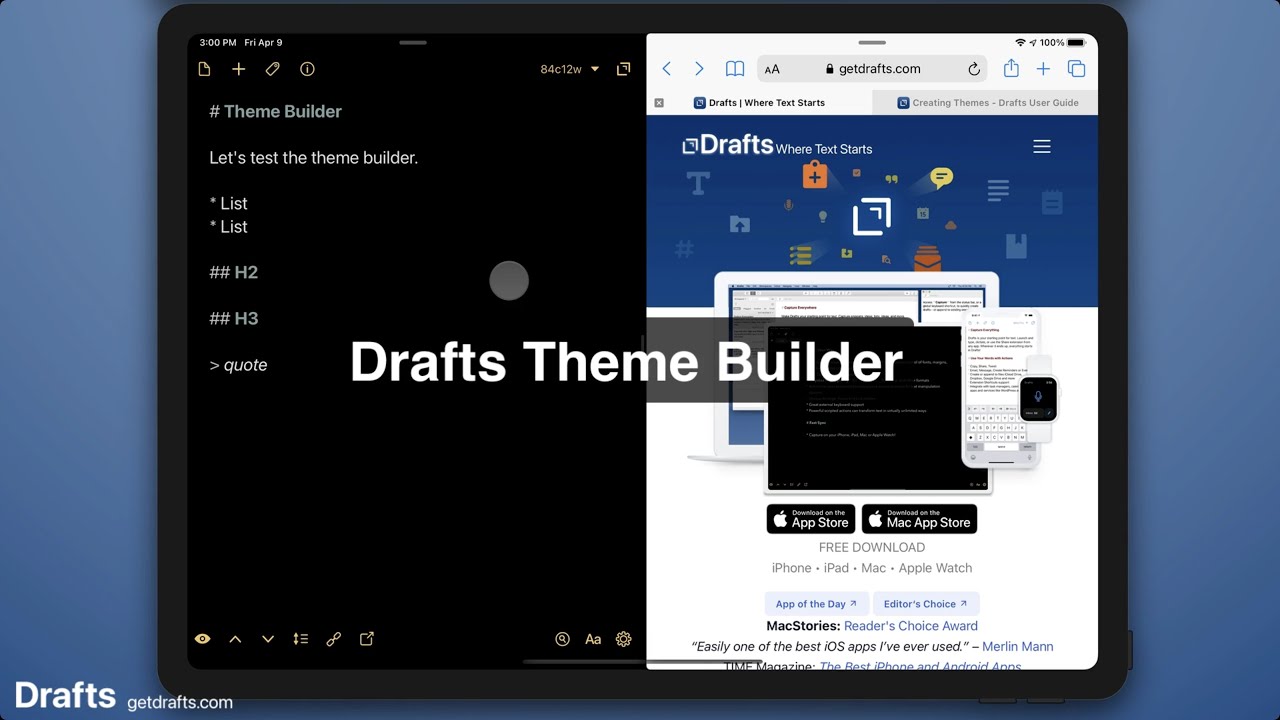Click the ## H2 heading line
Image resolution: width=1280 pixels, height=720 pixels.
pos(234,272)
